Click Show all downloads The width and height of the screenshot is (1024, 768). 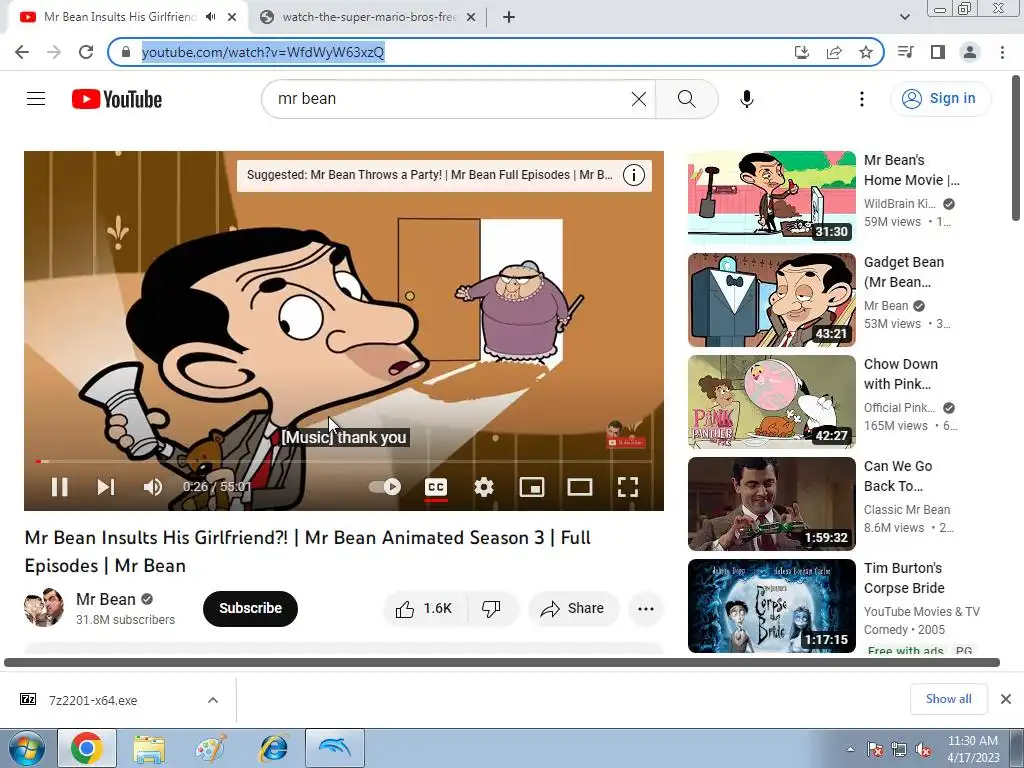click(948, 699)
